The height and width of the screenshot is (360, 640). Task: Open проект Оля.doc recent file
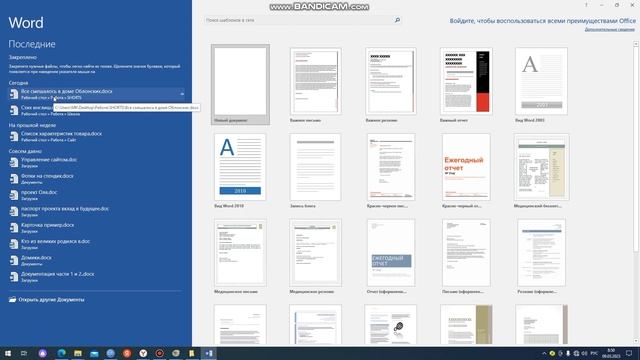click(96, 195)
